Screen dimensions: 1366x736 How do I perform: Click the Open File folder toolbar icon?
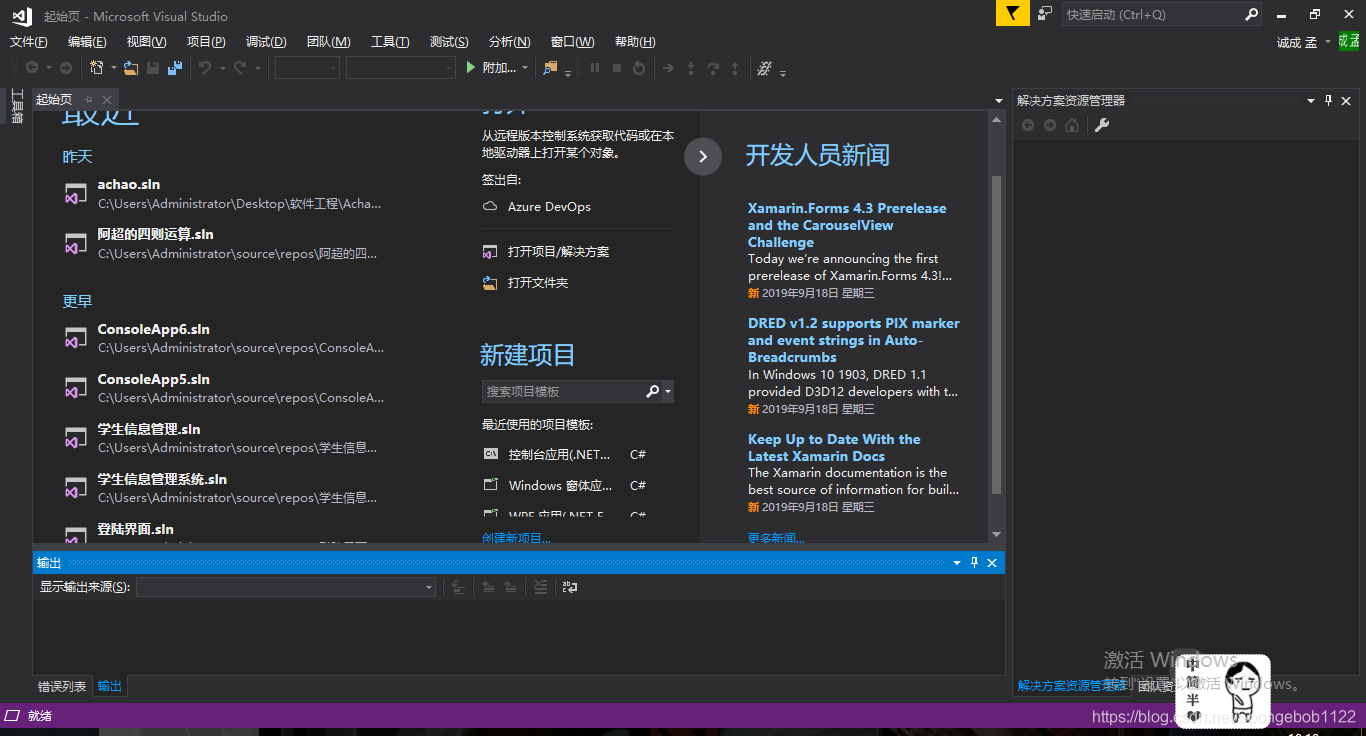(131, 68)
